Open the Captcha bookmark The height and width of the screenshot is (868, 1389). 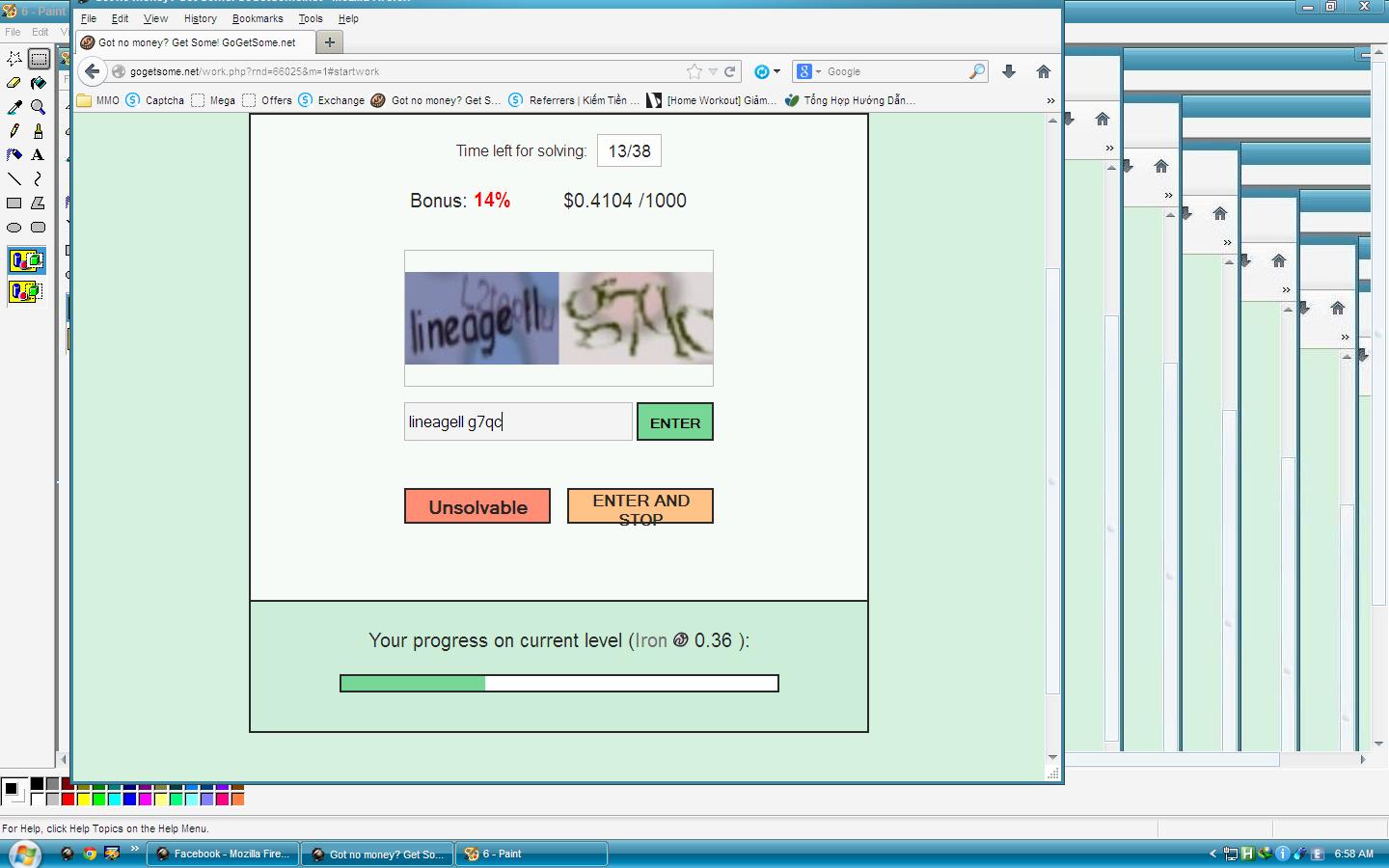tap(154, 100)
